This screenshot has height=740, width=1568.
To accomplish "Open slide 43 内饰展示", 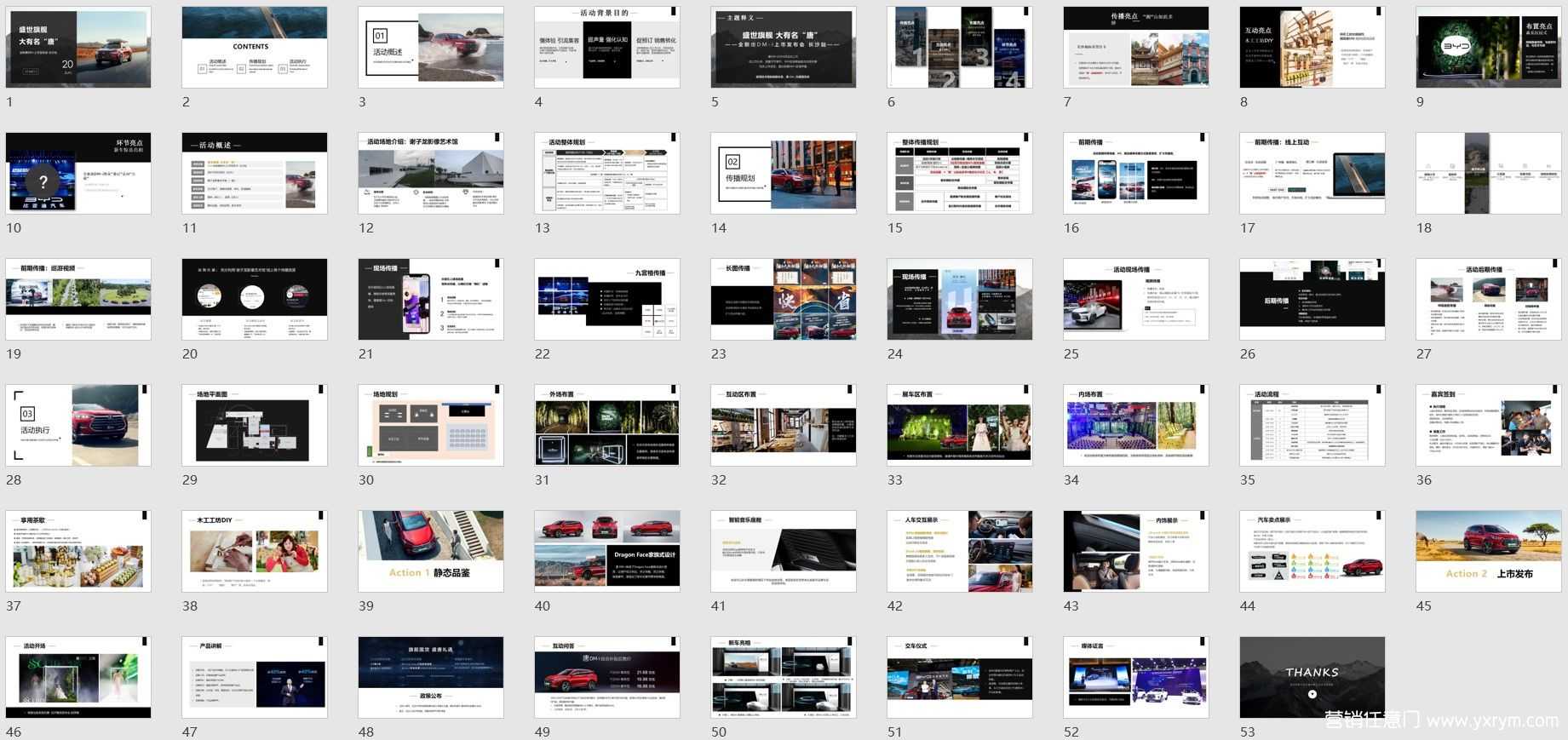I will pyautogui.click(x=1136, y=551).
